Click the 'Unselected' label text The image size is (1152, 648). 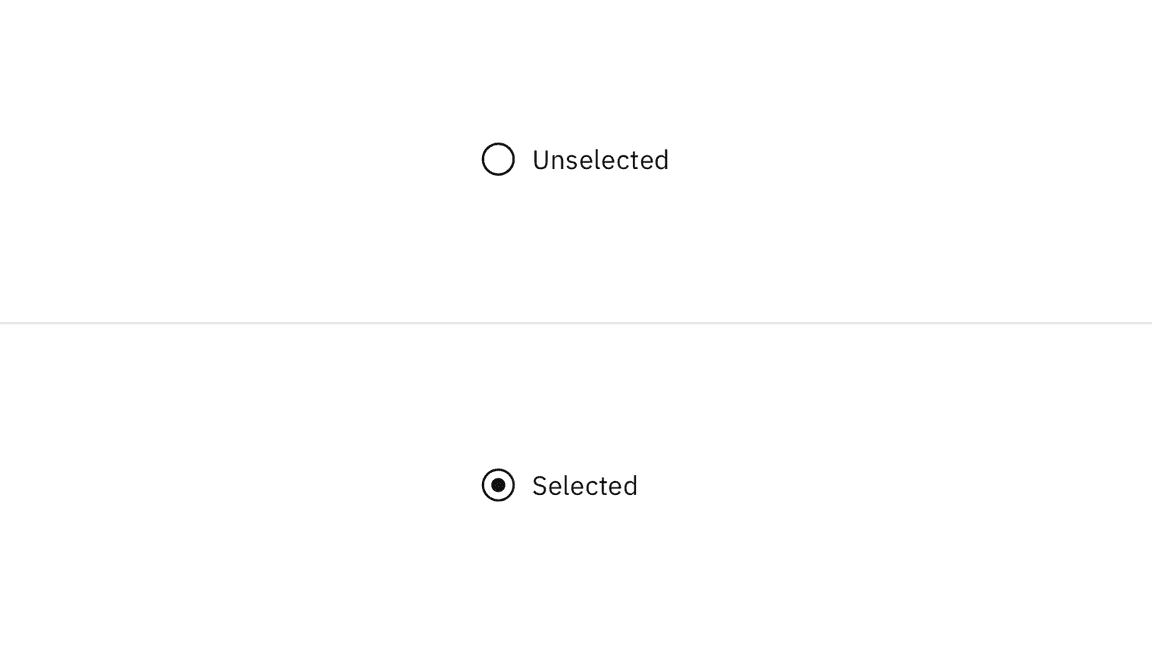(x=600, y=159)
